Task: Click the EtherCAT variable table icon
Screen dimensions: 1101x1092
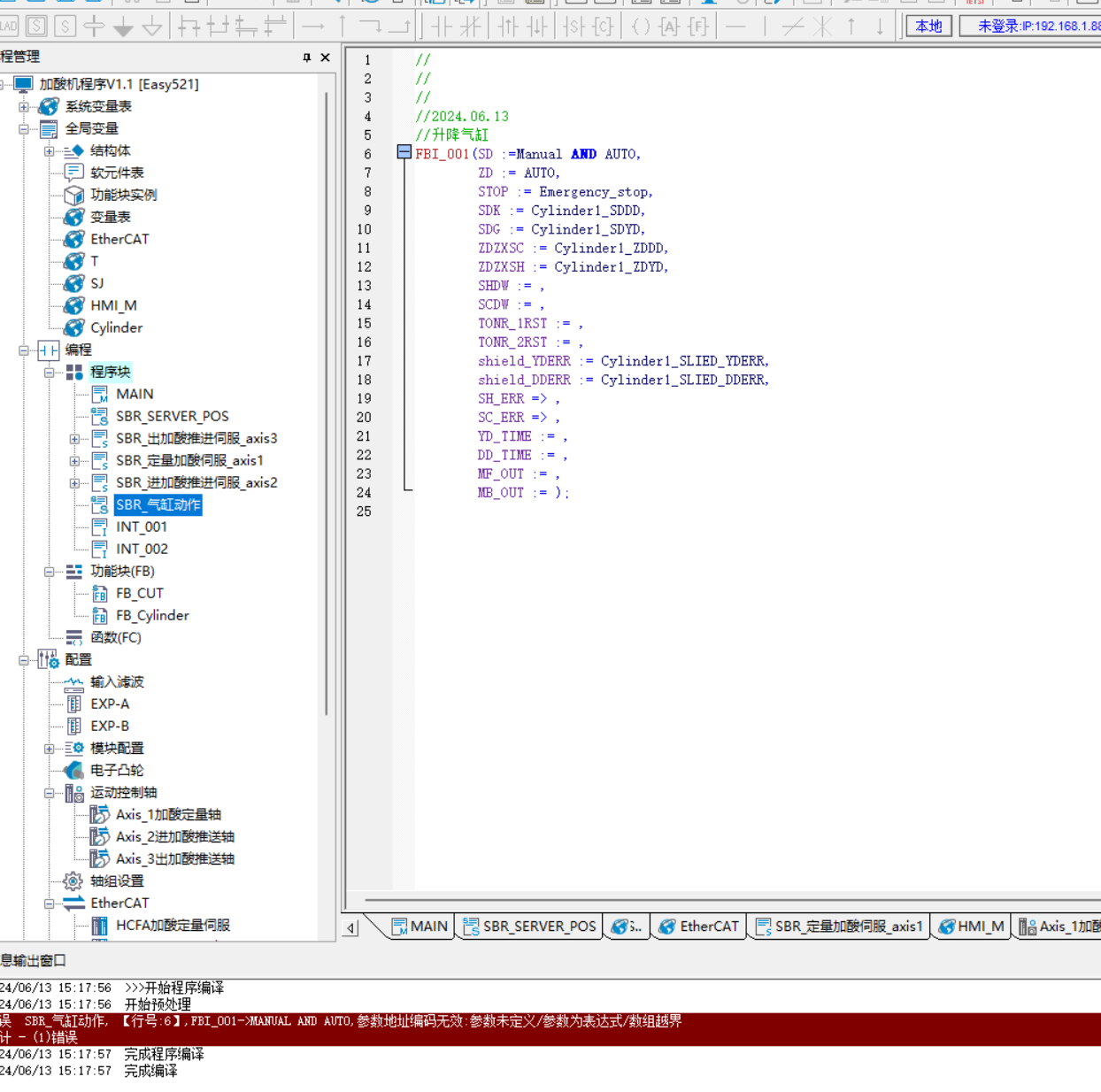Action: tap(74, 239)
